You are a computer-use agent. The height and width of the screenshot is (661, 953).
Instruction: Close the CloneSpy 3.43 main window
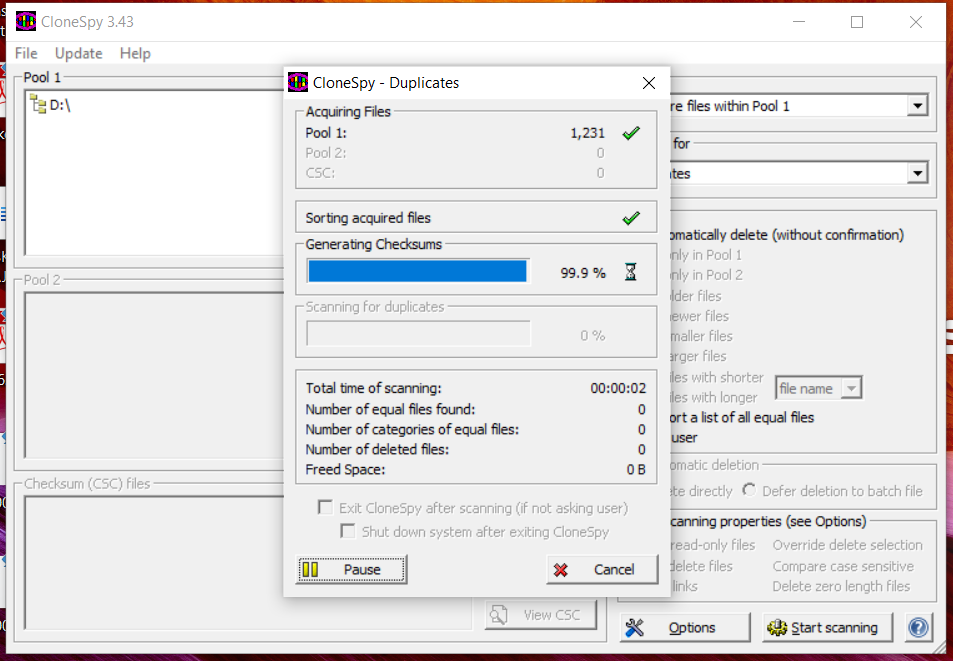pyautogui.click(x=915, y=22)
